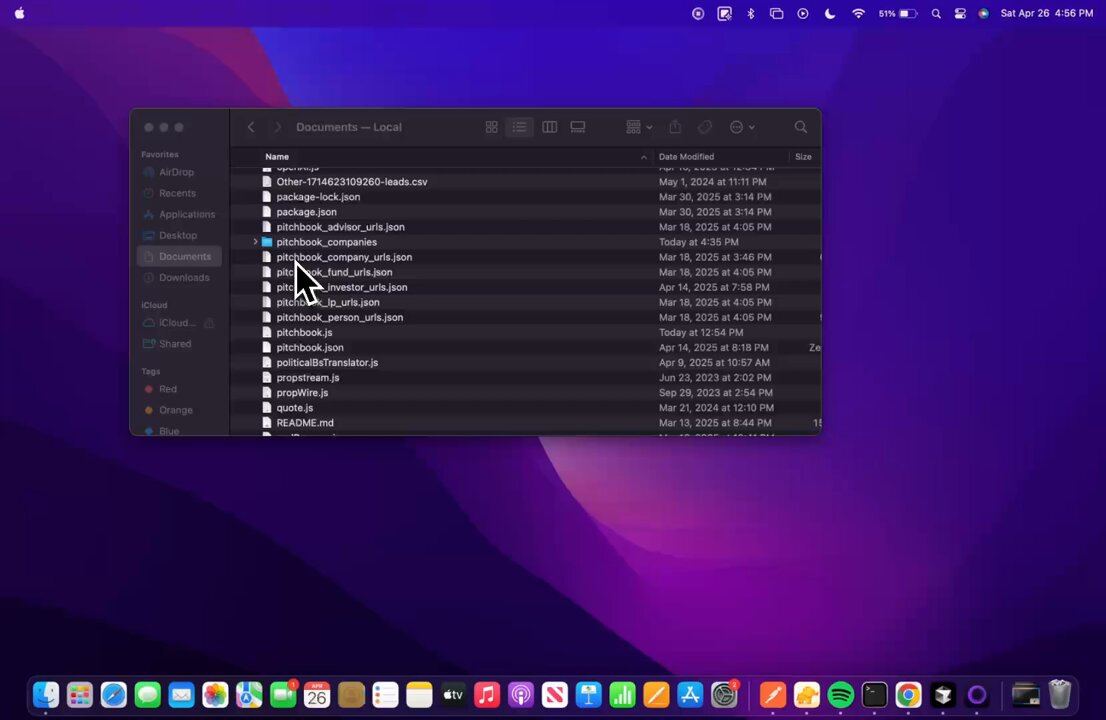Switch Finder to icon view
This screenshot has height=720, width=1106.
point(491,127)
